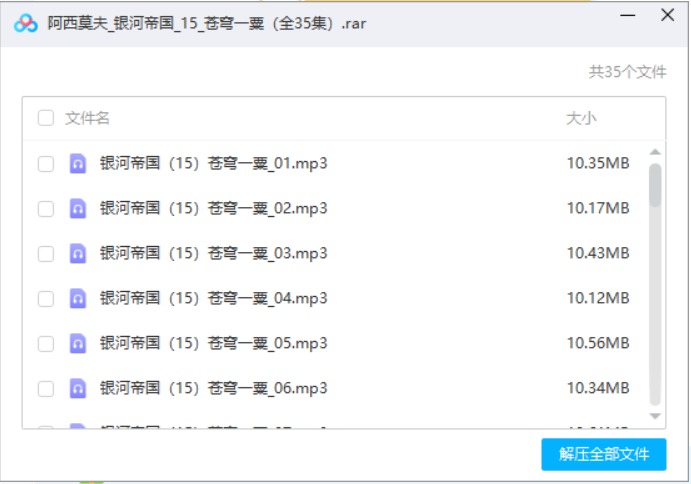Click audio icon of 苍穹一粟_06.mp3
691x484 pixels.
[x=77, y=388]
